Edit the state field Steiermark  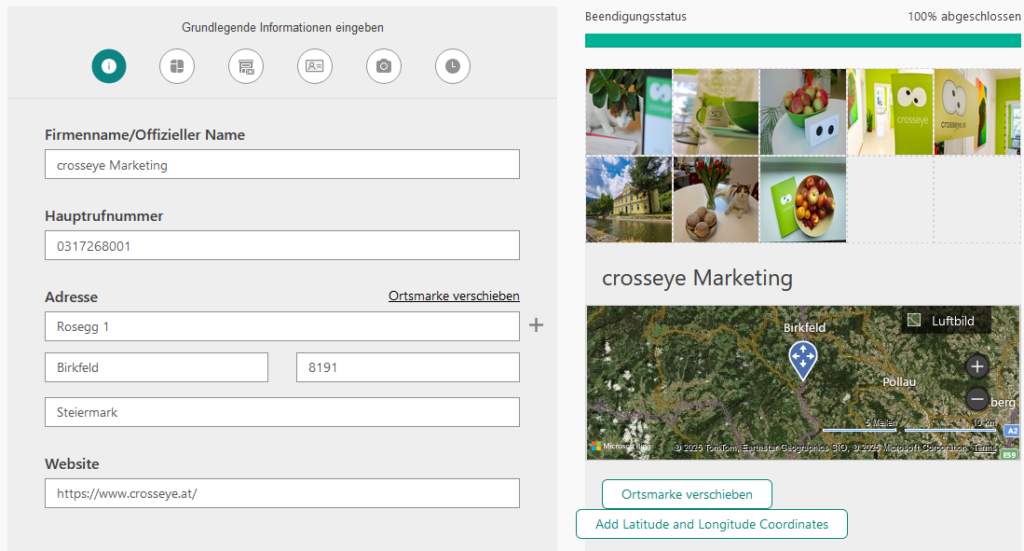[x=282, y=413]
